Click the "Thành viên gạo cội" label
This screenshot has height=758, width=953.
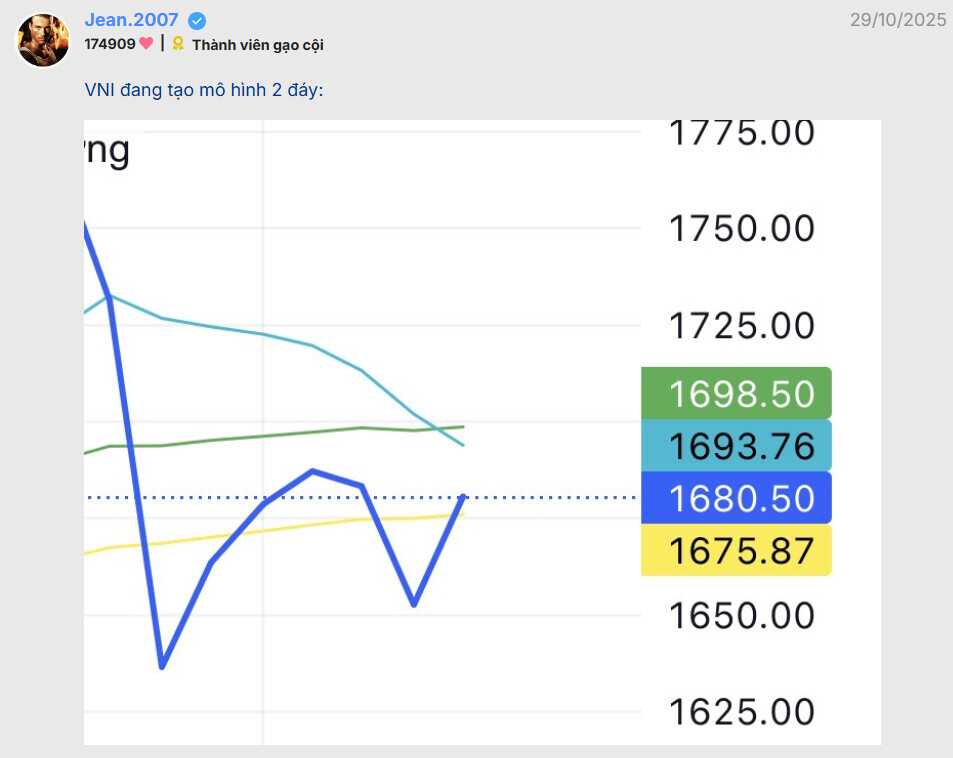[x=257, y=45]
